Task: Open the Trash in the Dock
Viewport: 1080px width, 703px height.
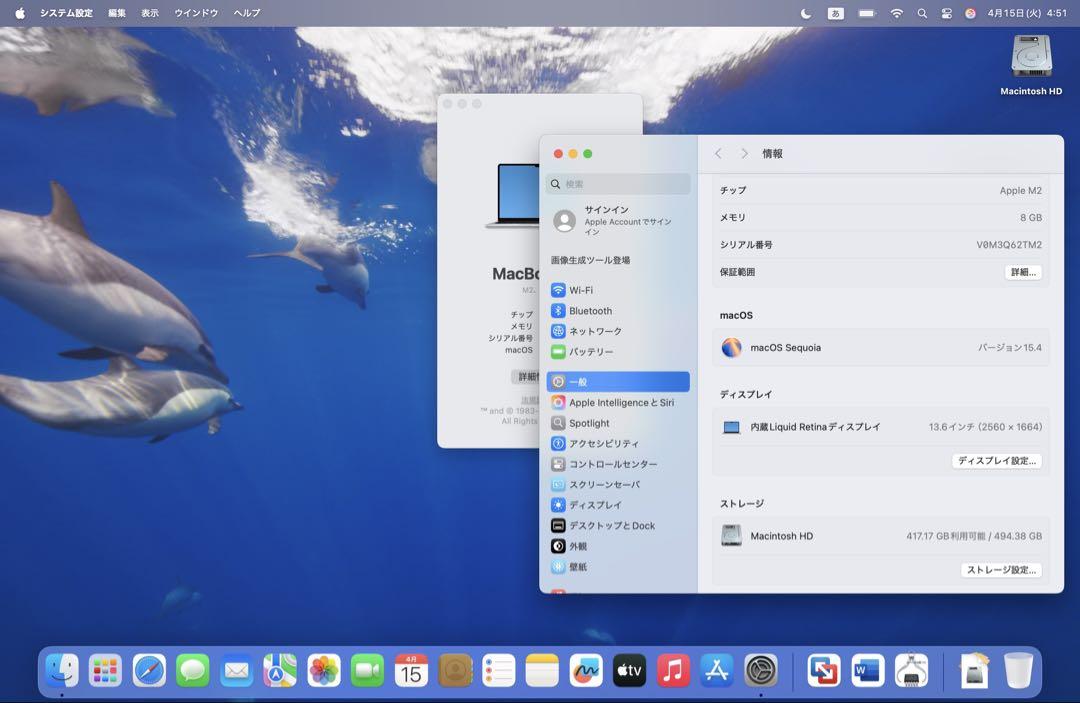Action: click(x=1018, y=671)
